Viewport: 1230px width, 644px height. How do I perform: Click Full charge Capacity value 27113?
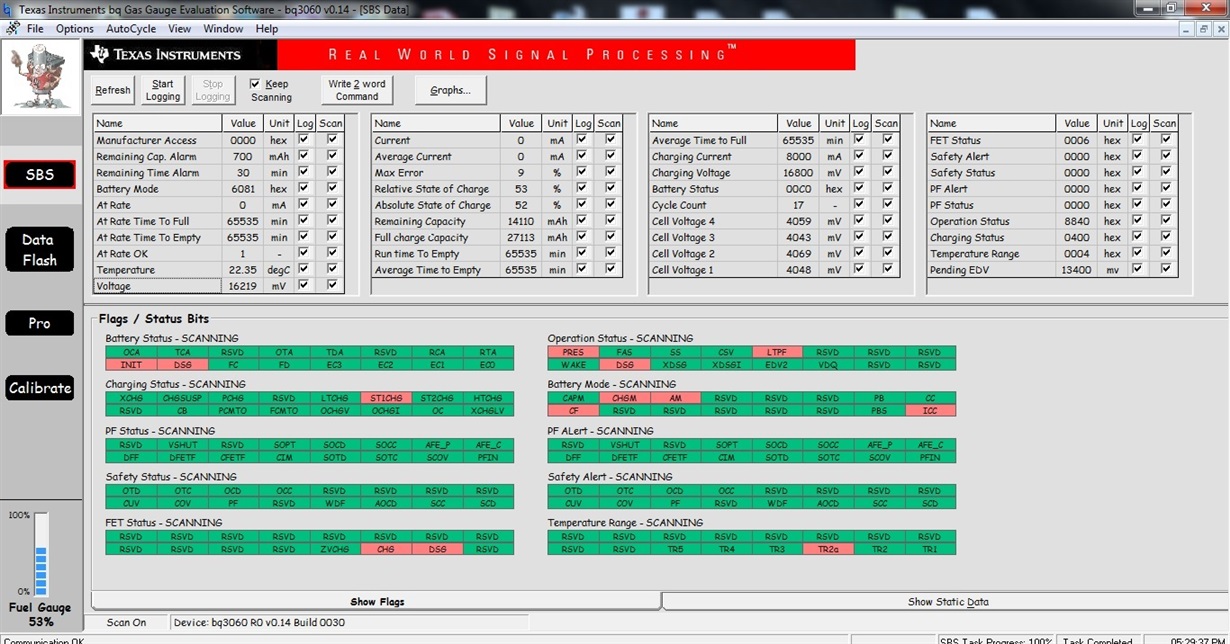521,237
